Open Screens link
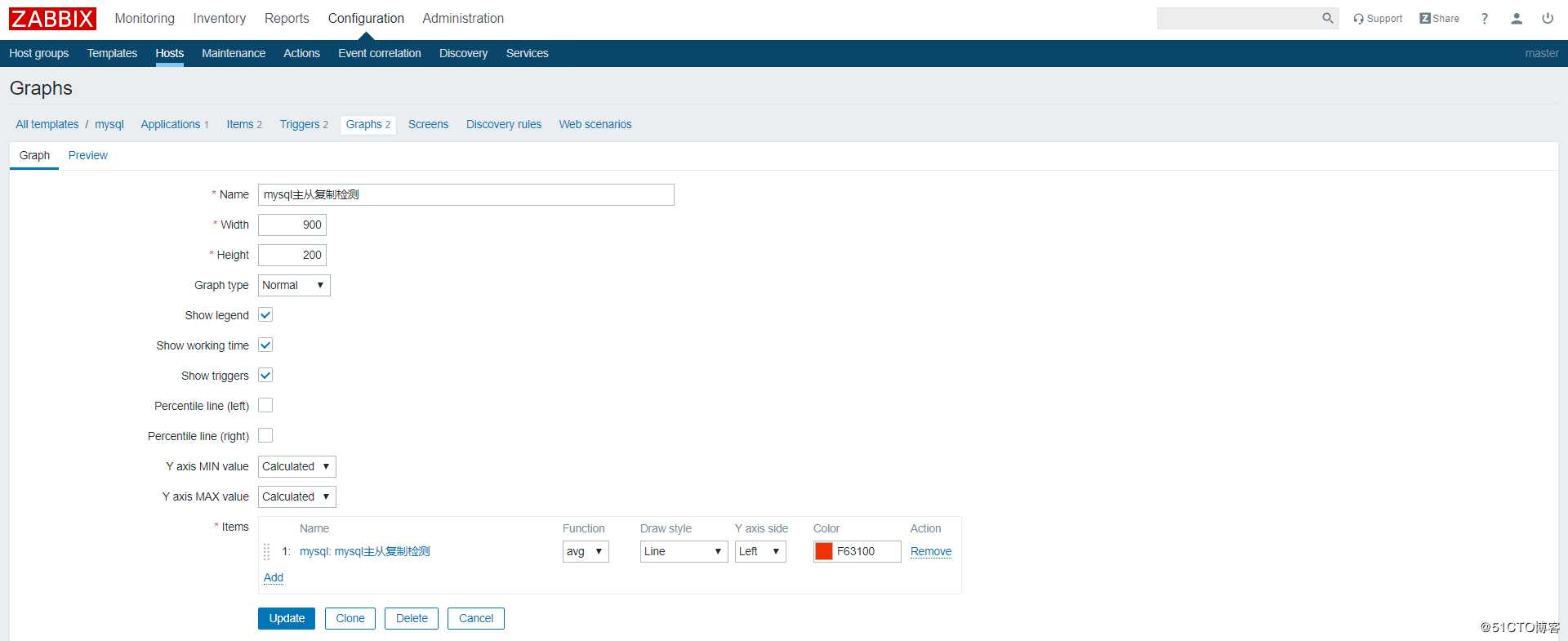This screenshot has height=641, width=1568. point(428,124)
